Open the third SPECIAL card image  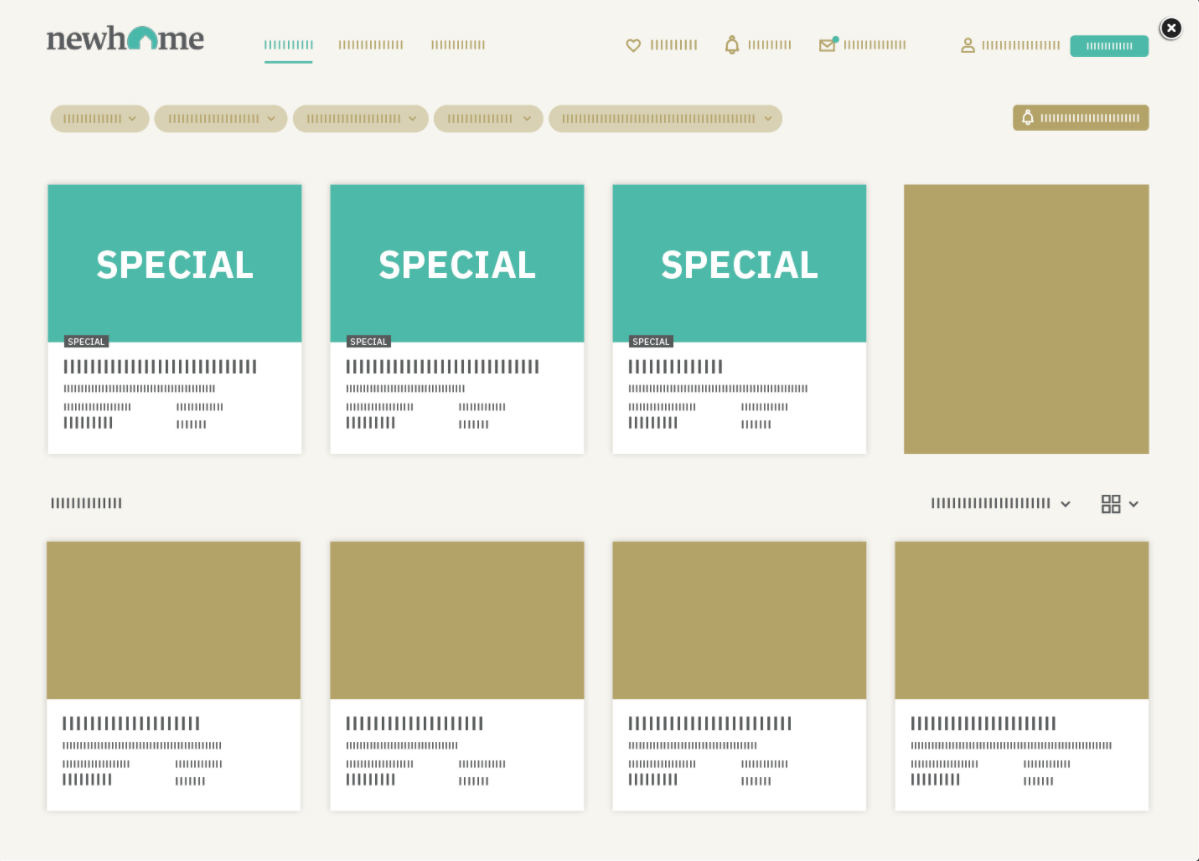(739, 263)
